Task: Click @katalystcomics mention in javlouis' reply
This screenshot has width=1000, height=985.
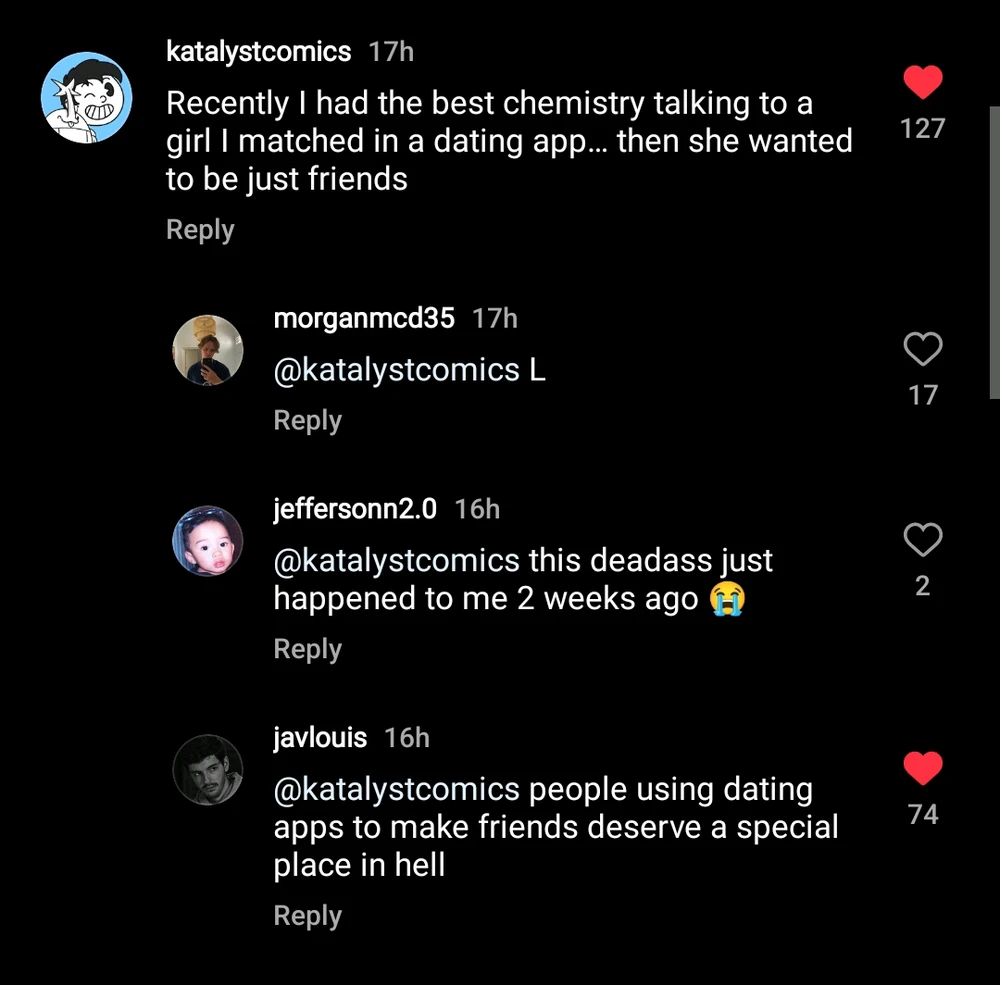Action: (396, 789)
